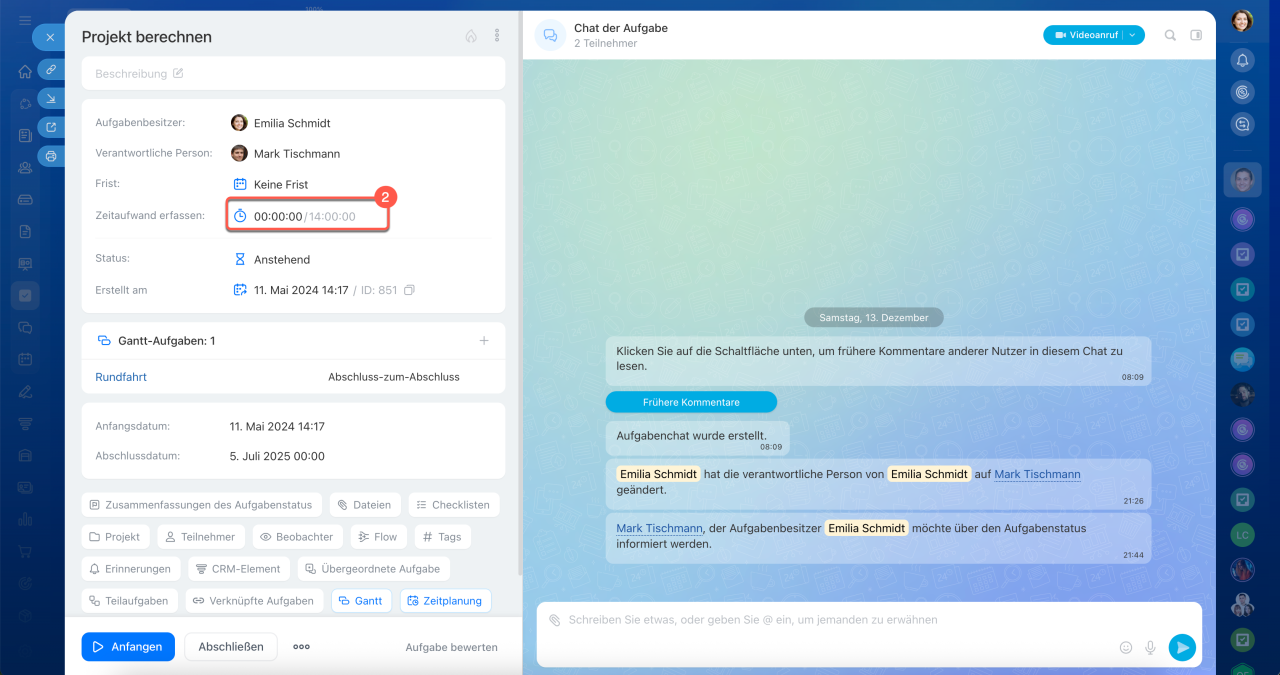Image resolution: width=1280 pixels, height=675 pixels.
Task: Open task in new window icon
Action: pyautogui.click(x=51, y=127)
